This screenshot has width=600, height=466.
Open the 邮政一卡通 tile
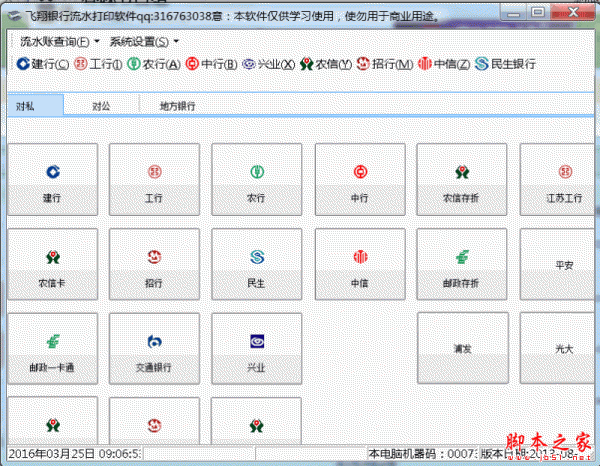[x=53, y=349]
